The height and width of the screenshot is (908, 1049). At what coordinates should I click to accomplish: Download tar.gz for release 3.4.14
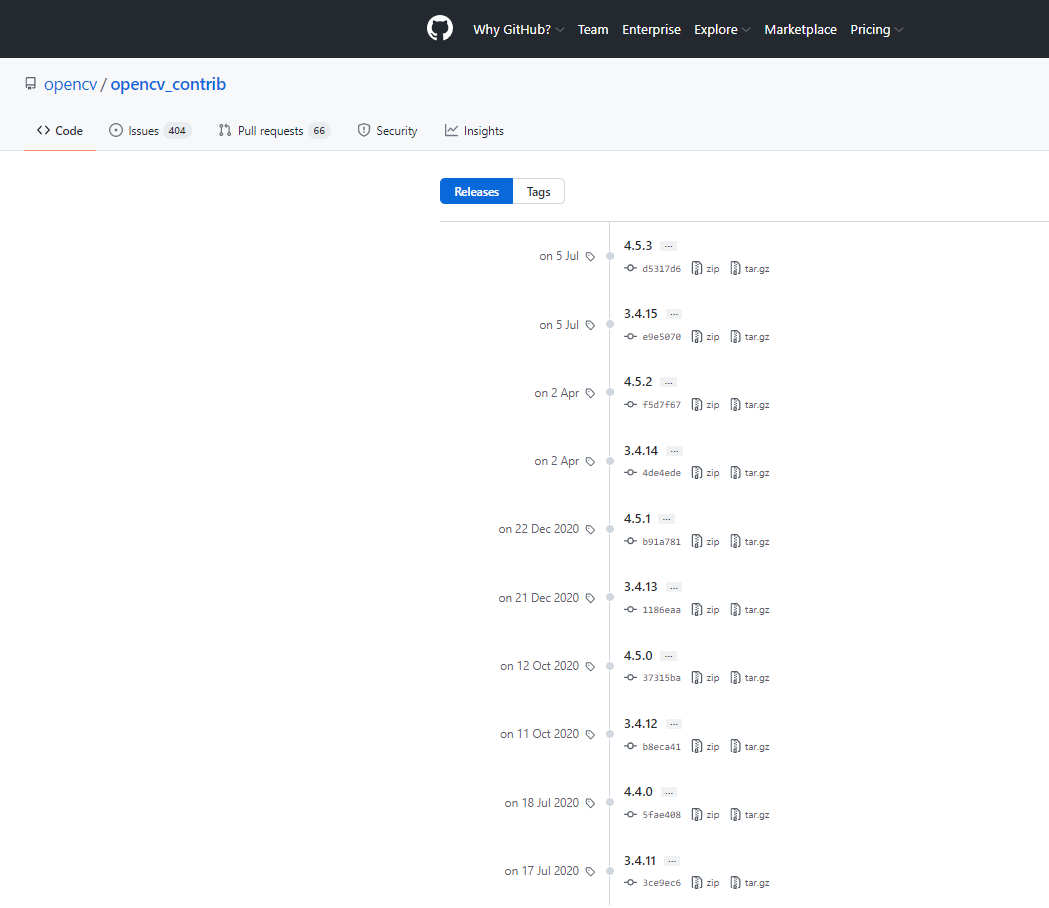(x=750, y=473)
